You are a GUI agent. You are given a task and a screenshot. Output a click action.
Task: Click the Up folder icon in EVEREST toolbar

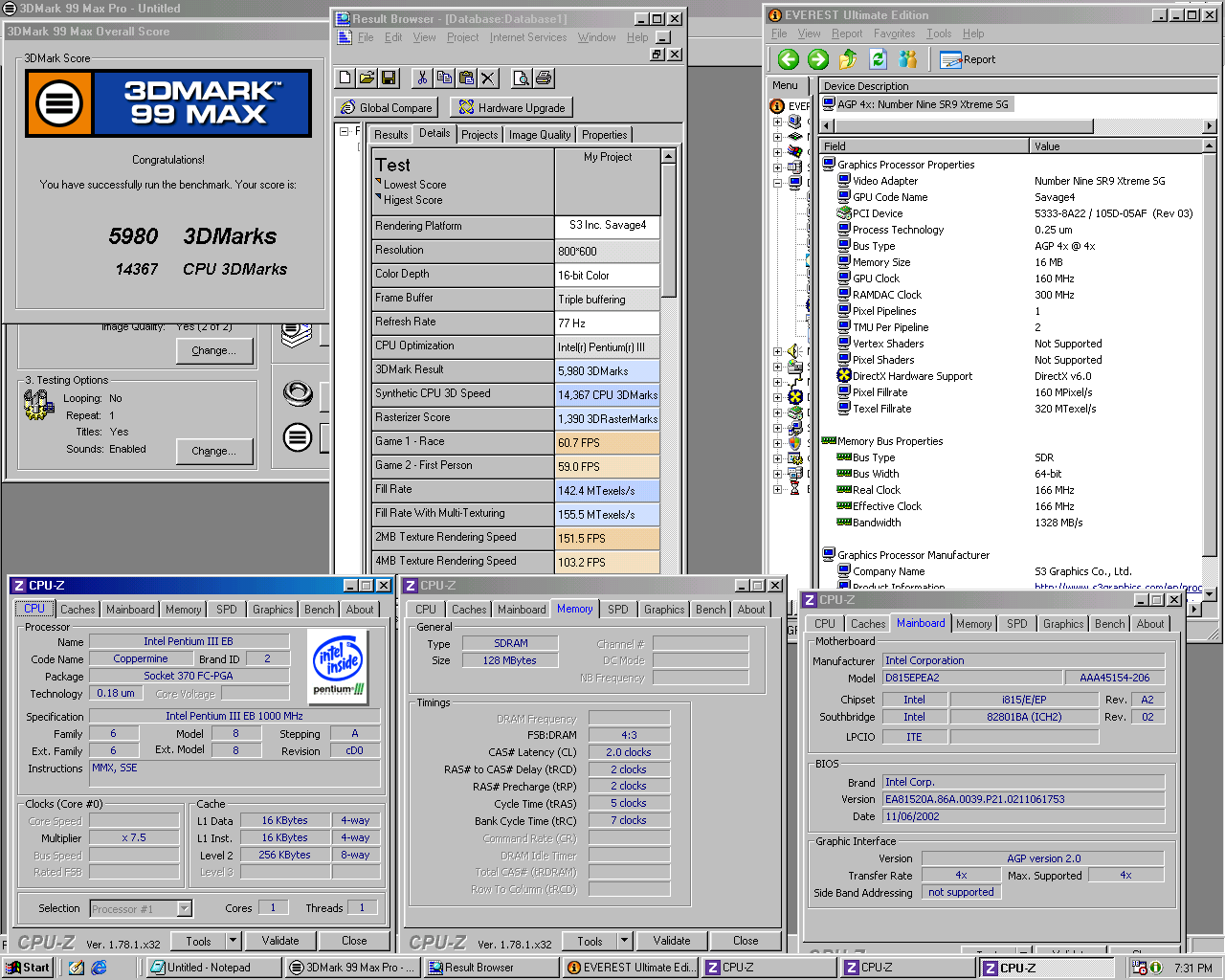(848, 59)
